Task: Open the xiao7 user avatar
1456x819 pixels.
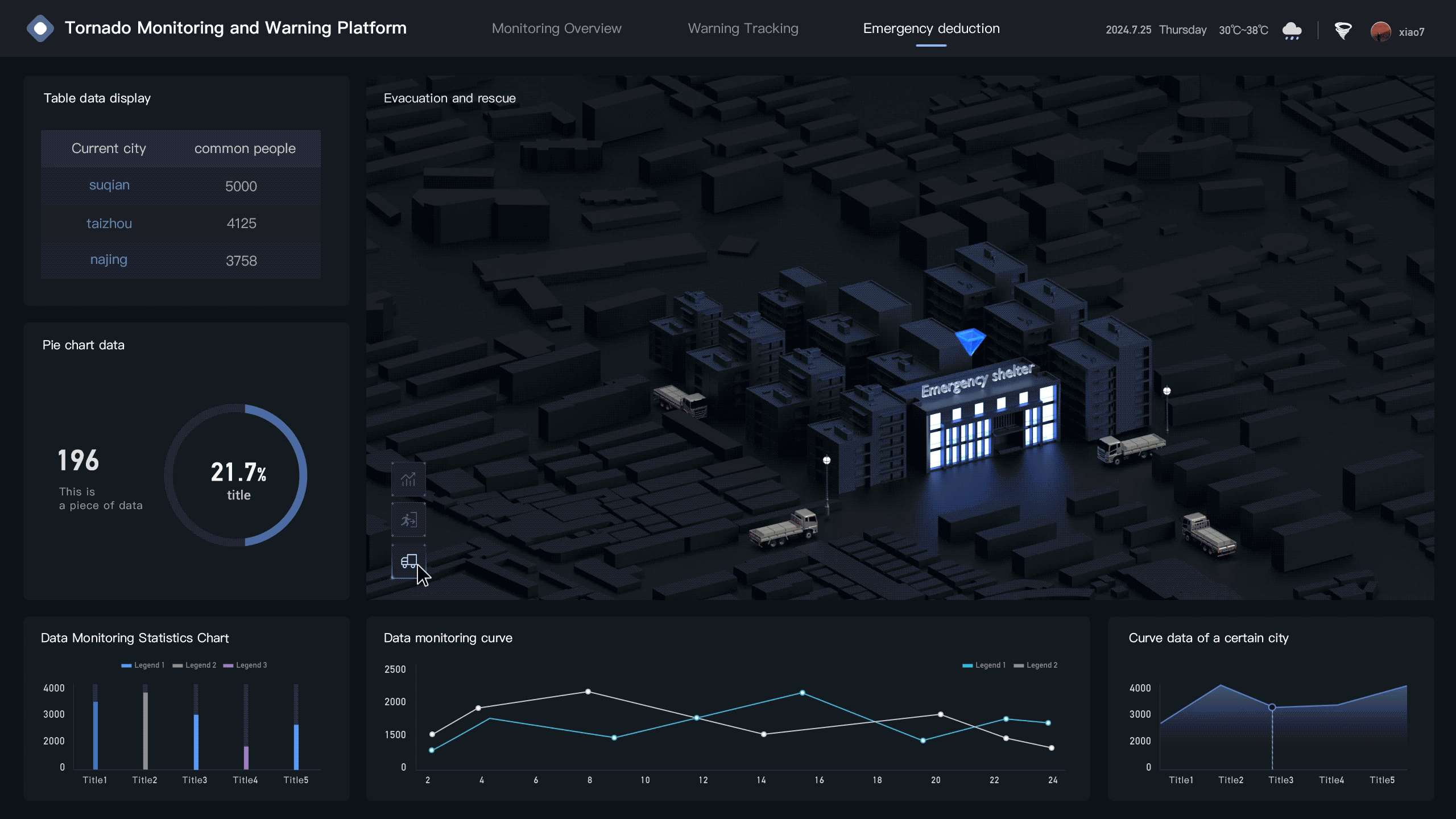Action: [1380, 31]
